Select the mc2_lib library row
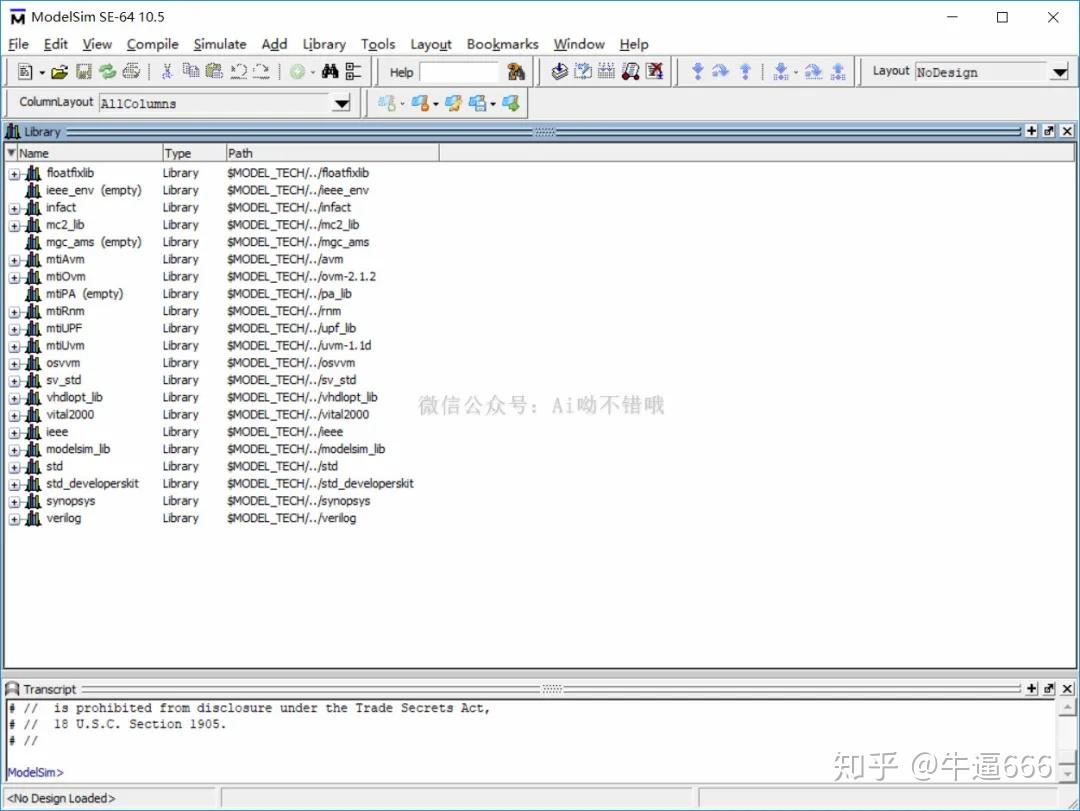The image size is (1080, 811). pos(193,225)
